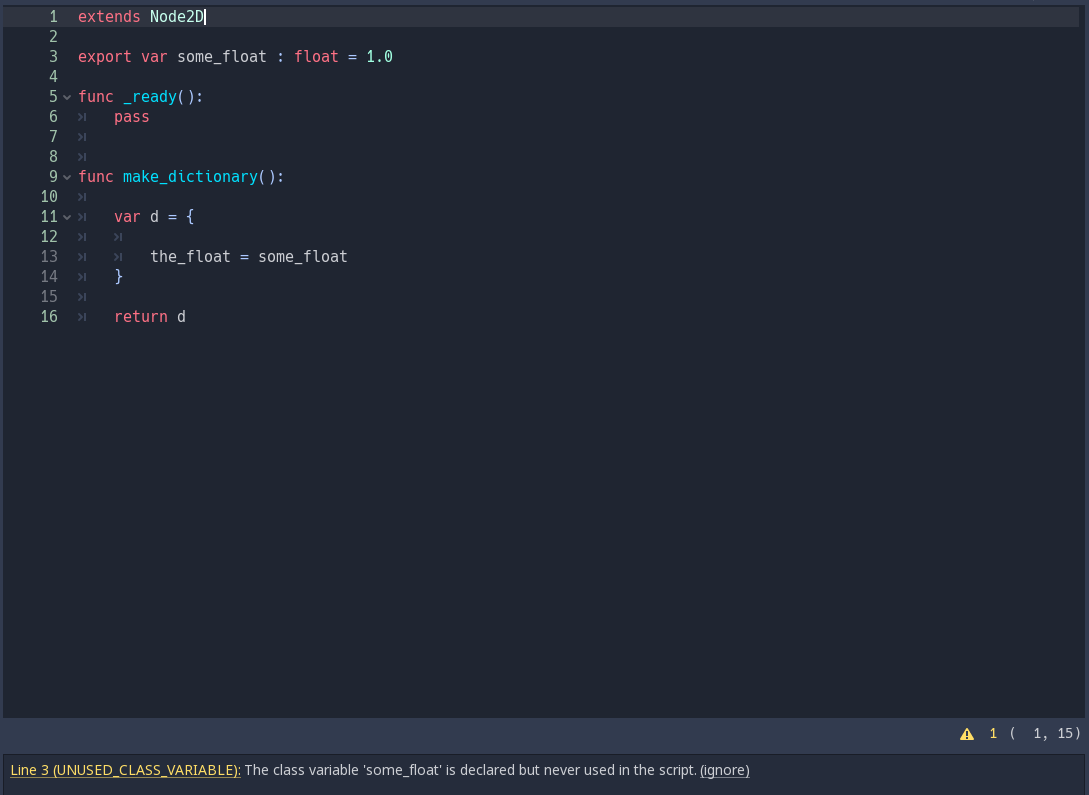This screenshot has height=795, width=1089.
Task: Collapse the _ready function fold arrow
Action: pyautogui.click(x=66, y=97)
